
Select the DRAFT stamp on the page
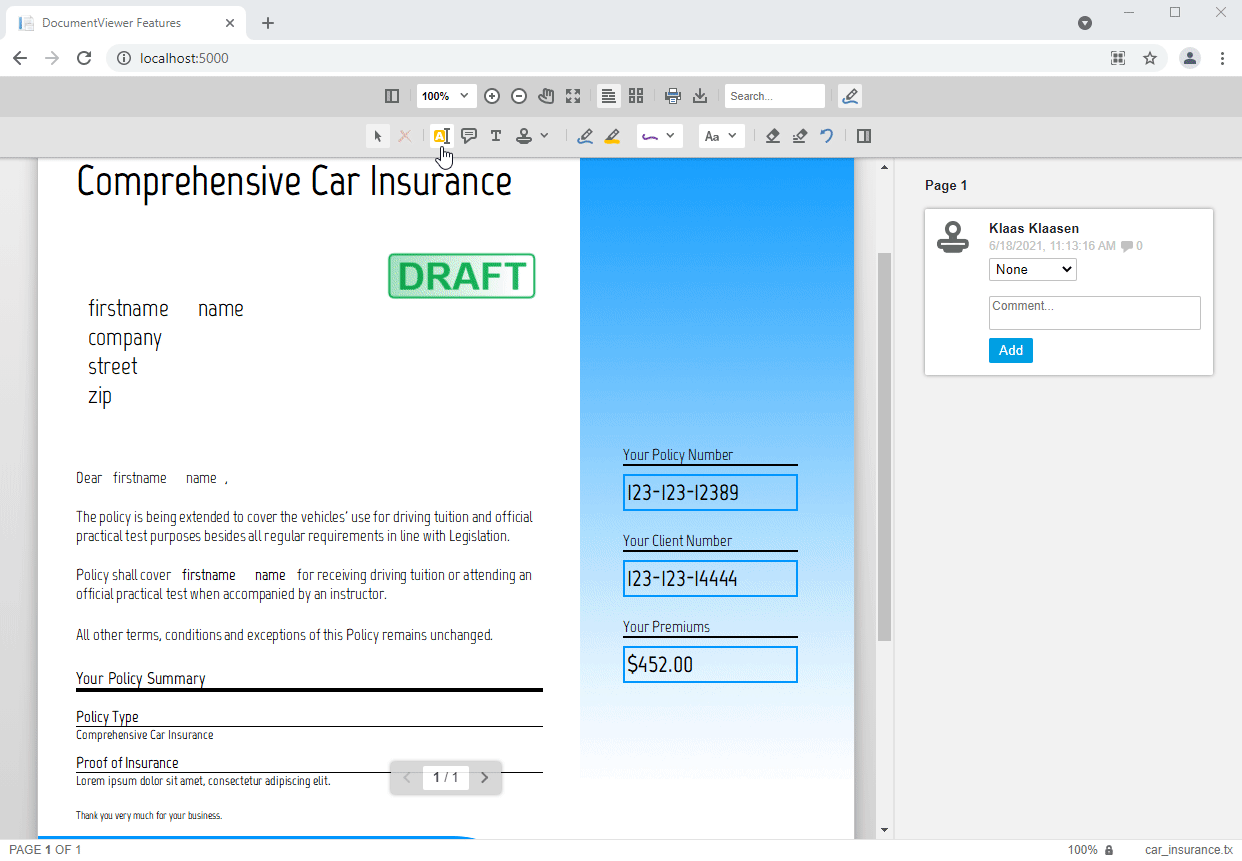coord(462,276)
